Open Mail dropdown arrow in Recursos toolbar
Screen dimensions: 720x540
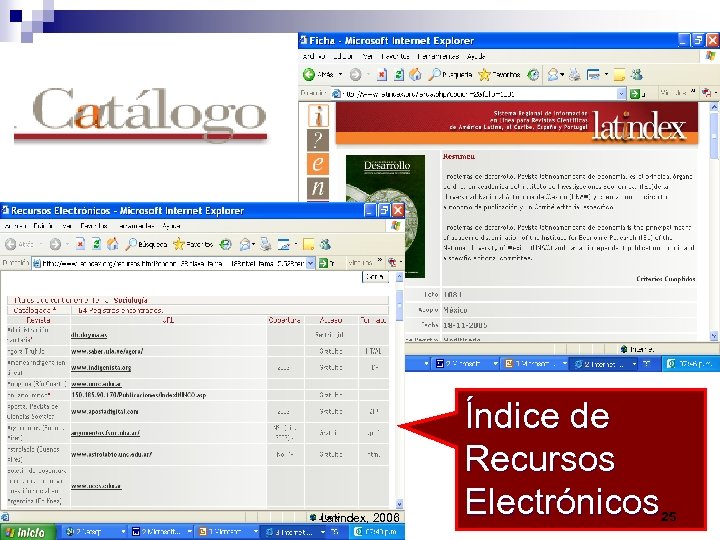pos(253,244)
